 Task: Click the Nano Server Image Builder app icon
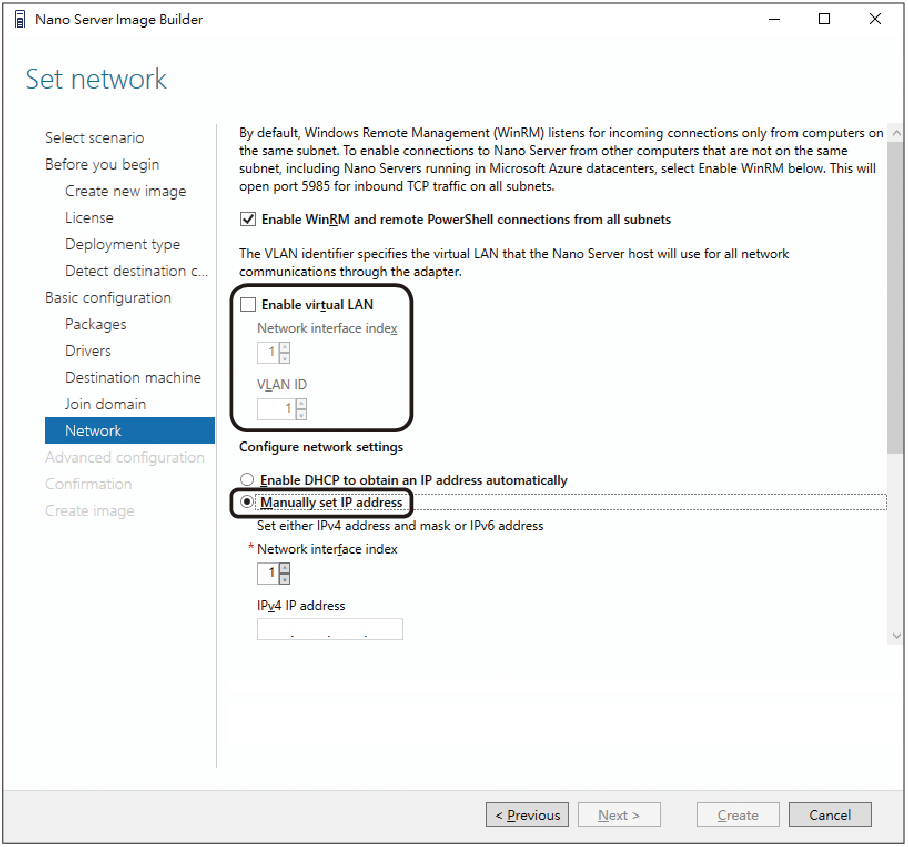click(x=20, y=20)
